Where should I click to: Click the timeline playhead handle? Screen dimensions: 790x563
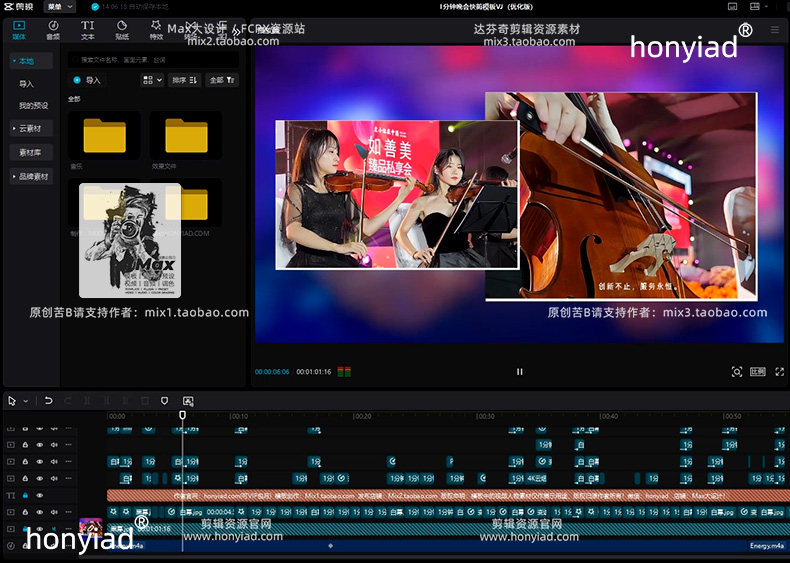[x=182, y=415]
